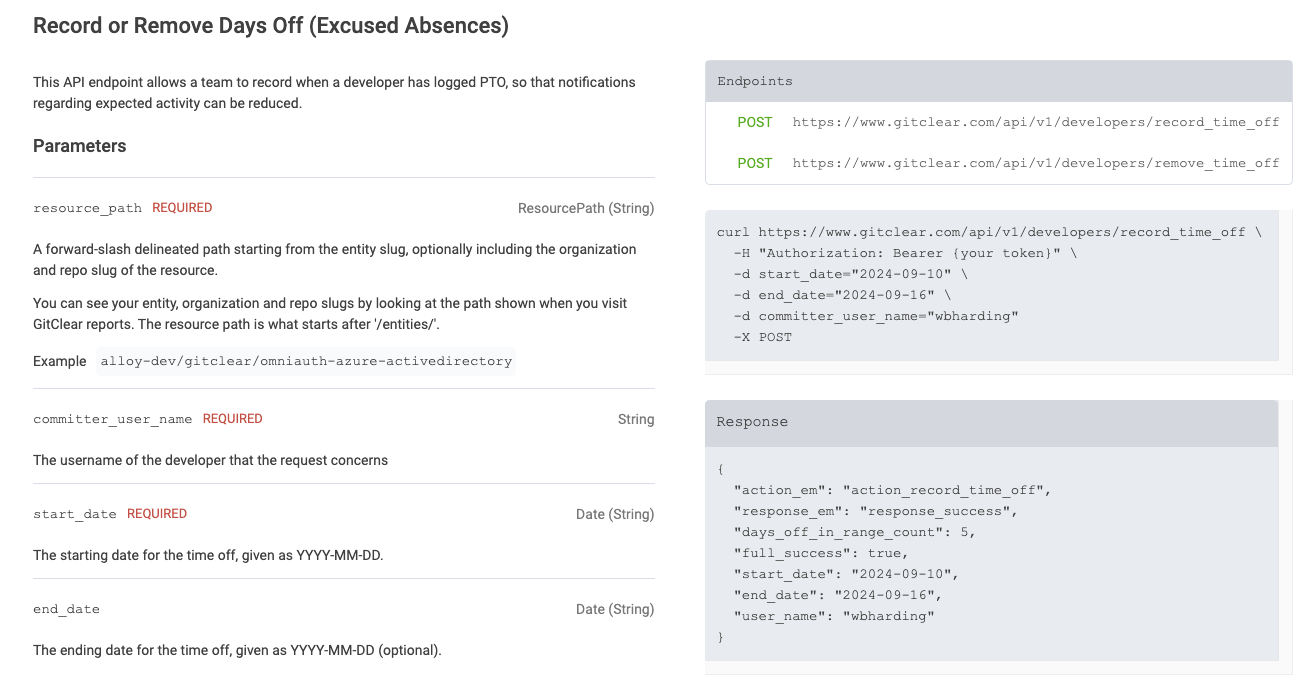1312x696 pixels.
Task: Click the days_off_in_range_count line in the response
Action: pyautogui.click(x=853, y=532)
